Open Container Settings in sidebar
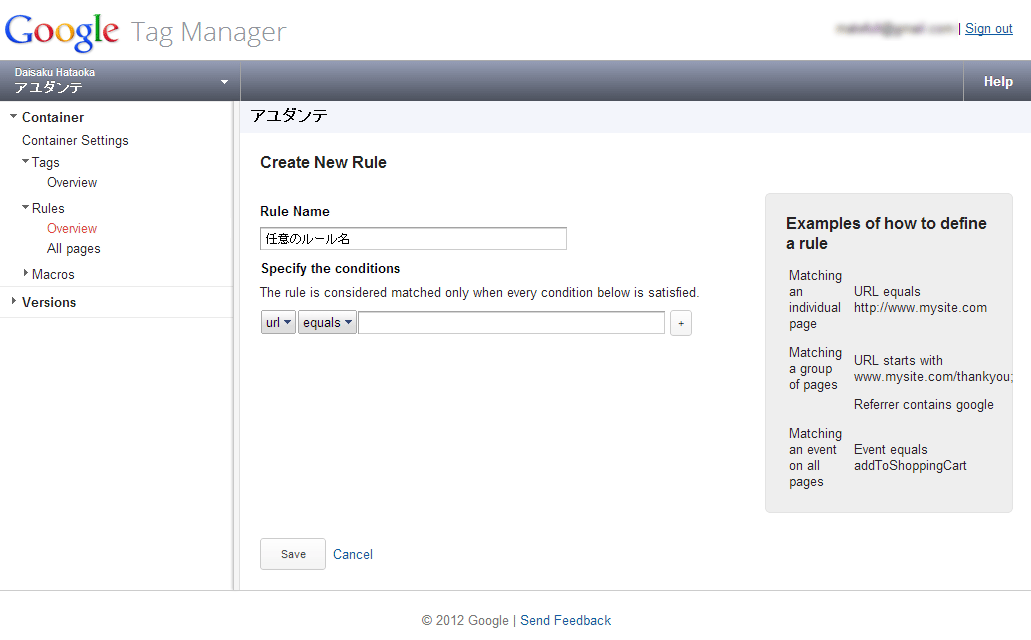Screen dimensions: 1031x640 point(75,141)
